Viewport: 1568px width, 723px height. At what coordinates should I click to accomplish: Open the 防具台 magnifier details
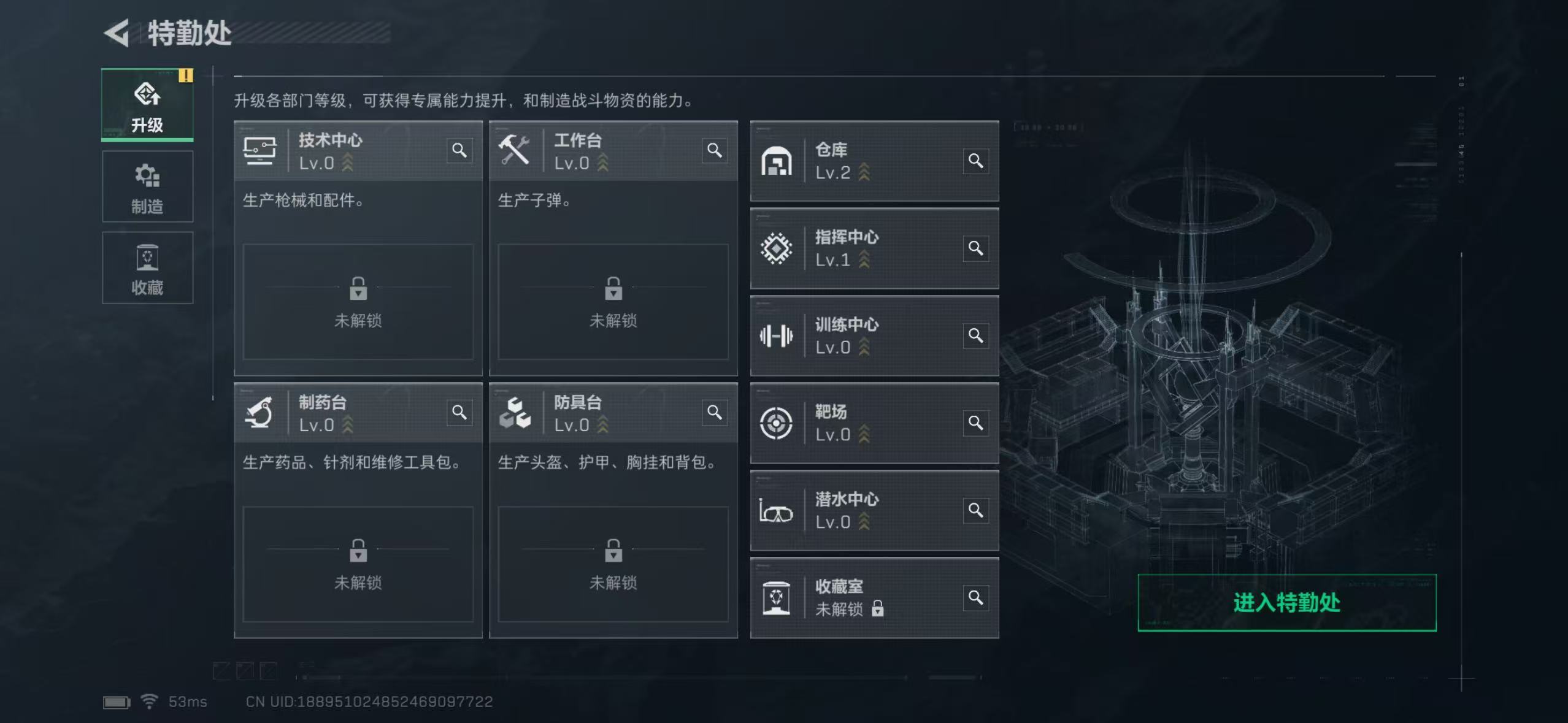pyautogui.click(x=715, y=412)
